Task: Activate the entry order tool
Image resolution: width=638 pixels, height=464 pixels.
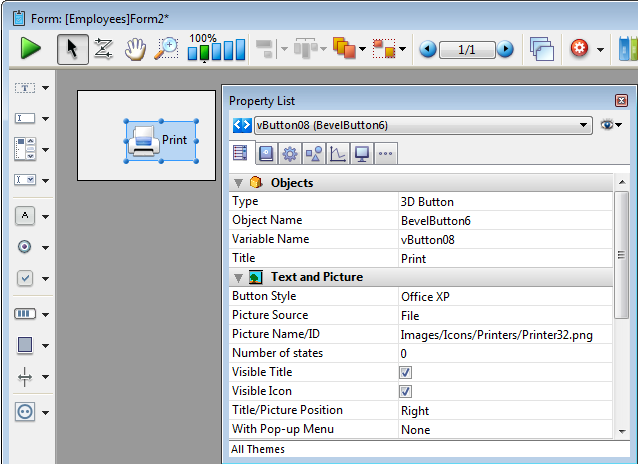Action: pyautogui.click(x=102, y=48)
